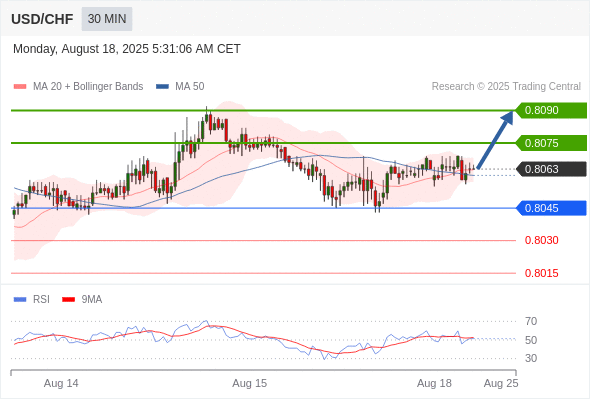Image resolution: width=590 pixels, height=400 pixels.
Task: Click the 30 MIN timeframe badge
Action: point(107,18)
